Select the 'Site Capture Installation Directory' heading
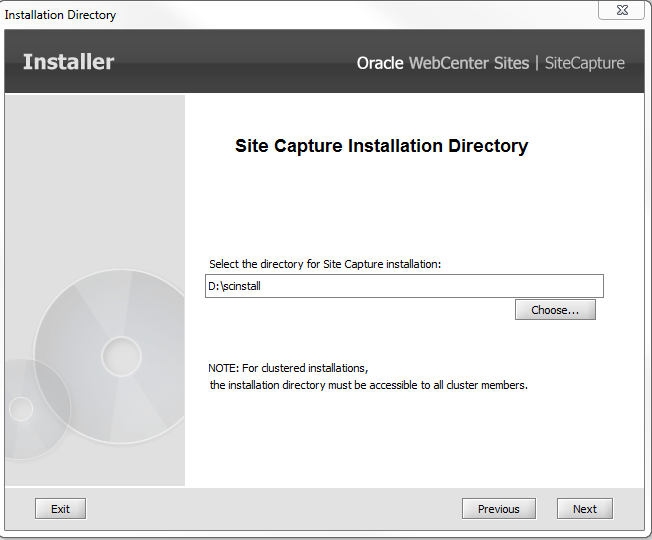The image size is (652, 540). [382, 146]
